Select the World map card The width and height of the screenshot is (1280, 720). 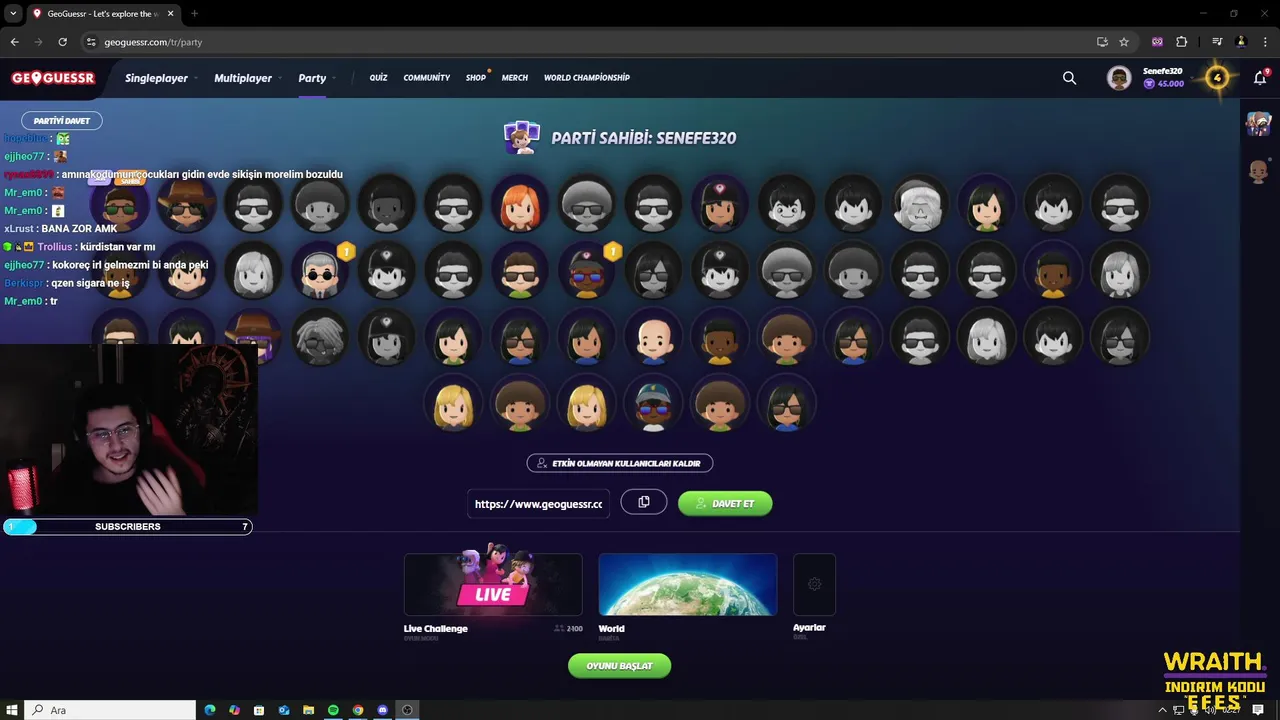pyautogui.click(x=688, y=585)
